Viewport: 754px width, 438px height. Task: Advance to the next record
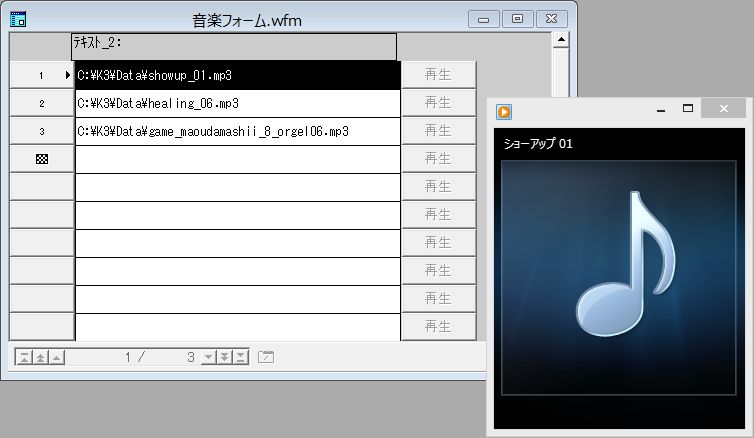[x=208, y=357]
